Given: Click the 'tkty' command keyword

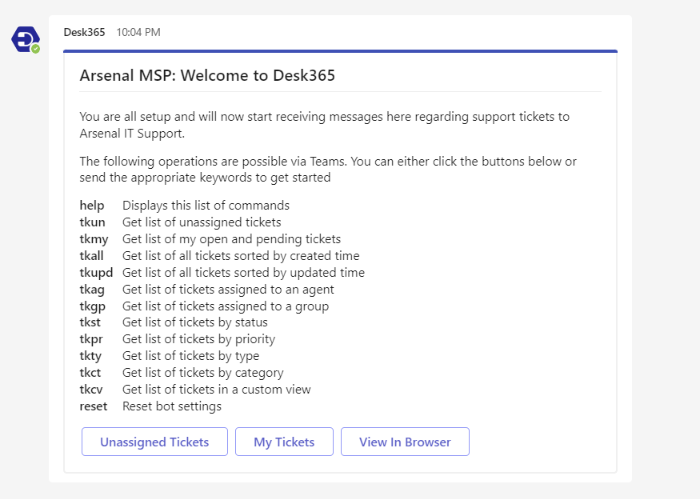Looking at the screenshot, I should point(91,356).
